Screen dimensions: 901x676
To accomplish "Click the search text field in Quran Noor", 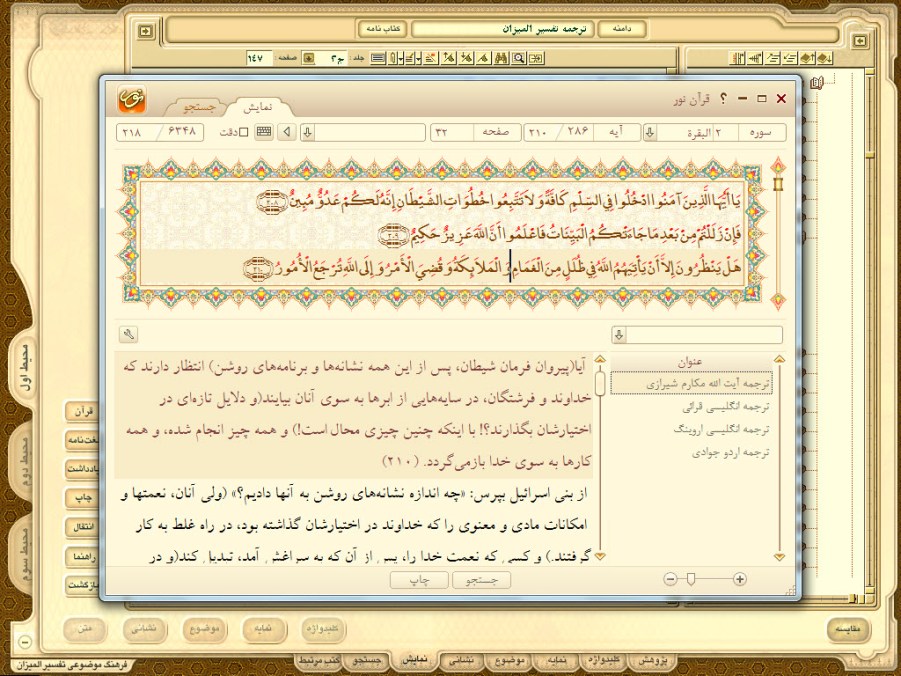I will click(371, 133).
